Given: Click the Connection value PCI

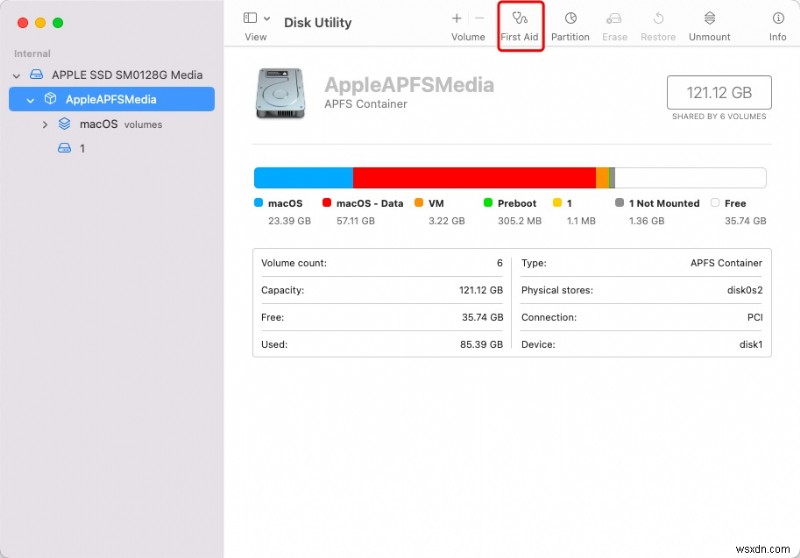Looking at the screenshot, I should 755,317.
